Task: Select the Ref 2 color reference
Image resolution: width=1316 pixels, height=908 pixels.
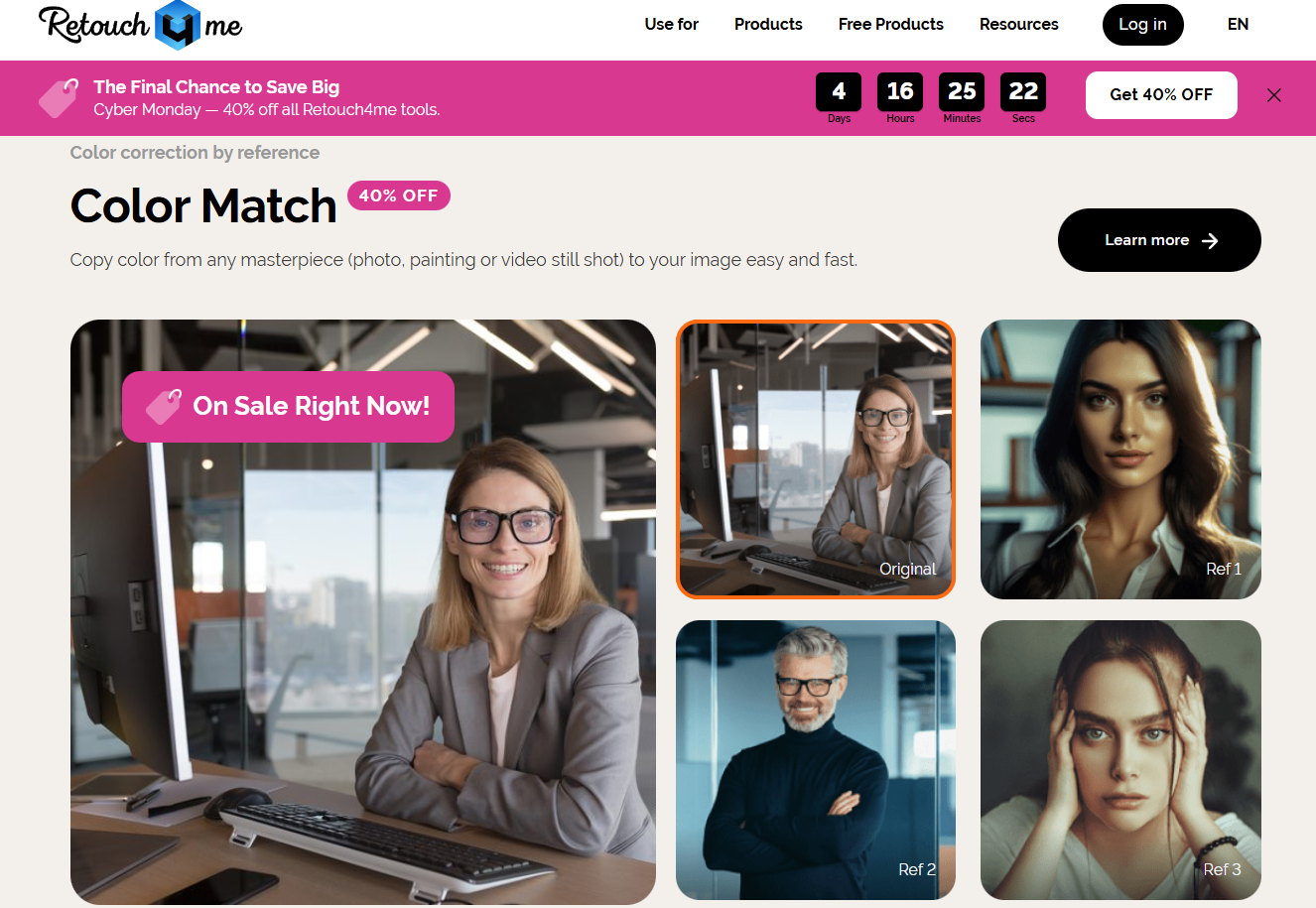Action: [x=816, y=760]
